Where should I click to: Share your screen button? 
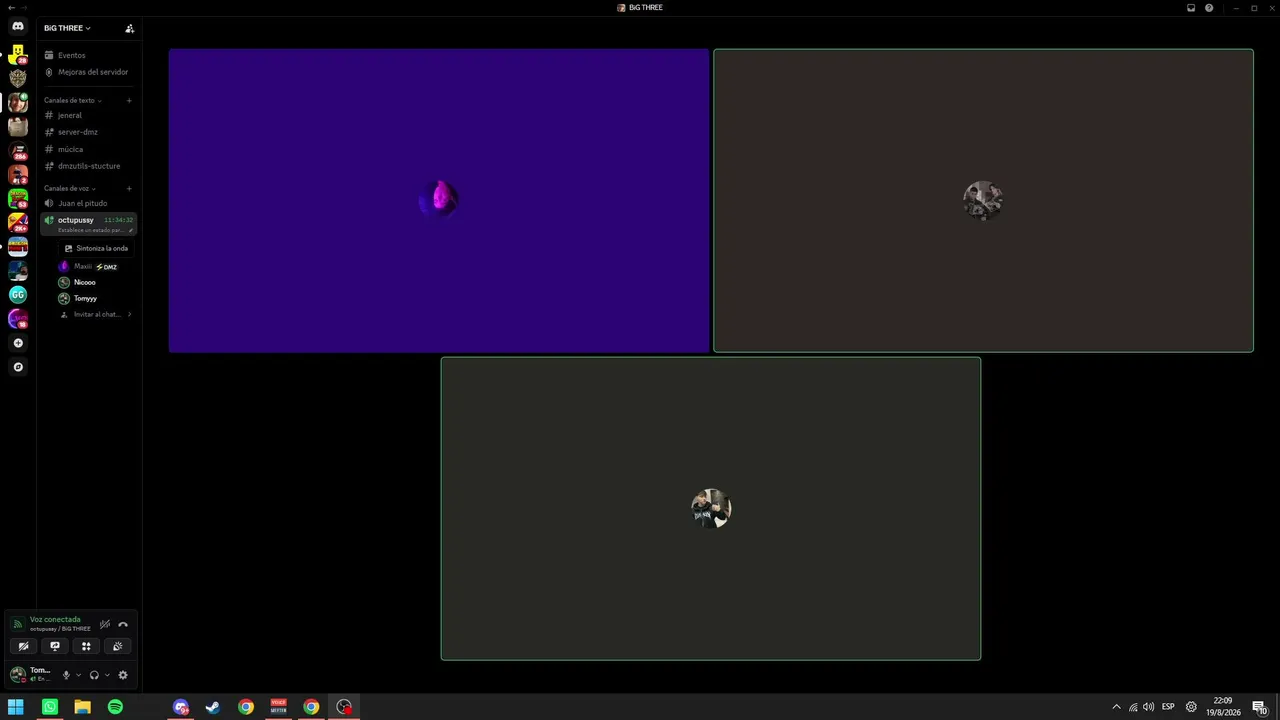tap(55, 646)
